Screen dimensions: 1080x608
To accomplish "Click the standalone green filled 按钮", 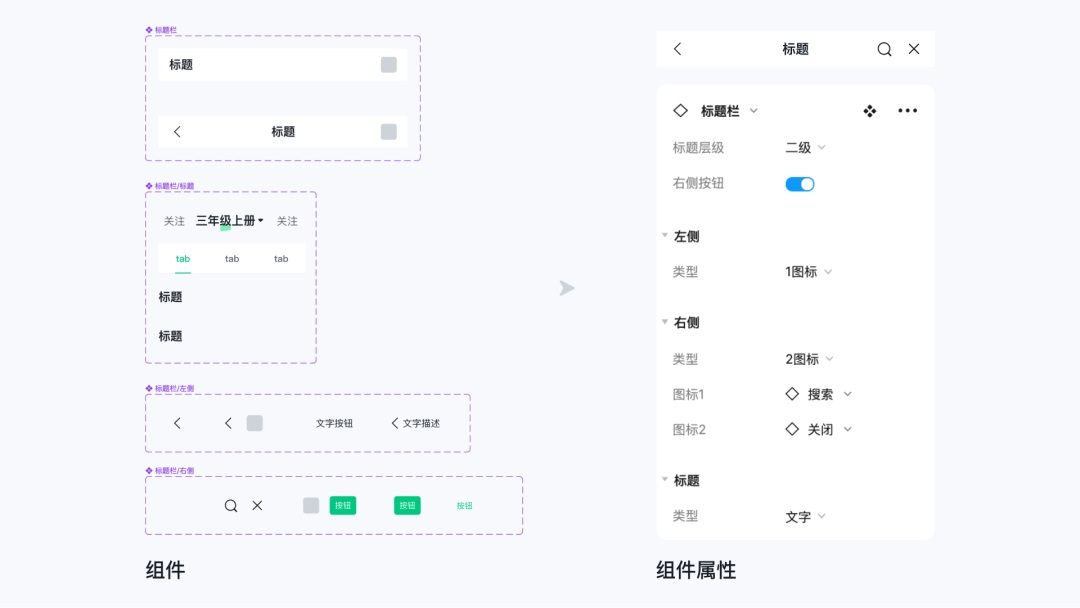I will [407, 505].
